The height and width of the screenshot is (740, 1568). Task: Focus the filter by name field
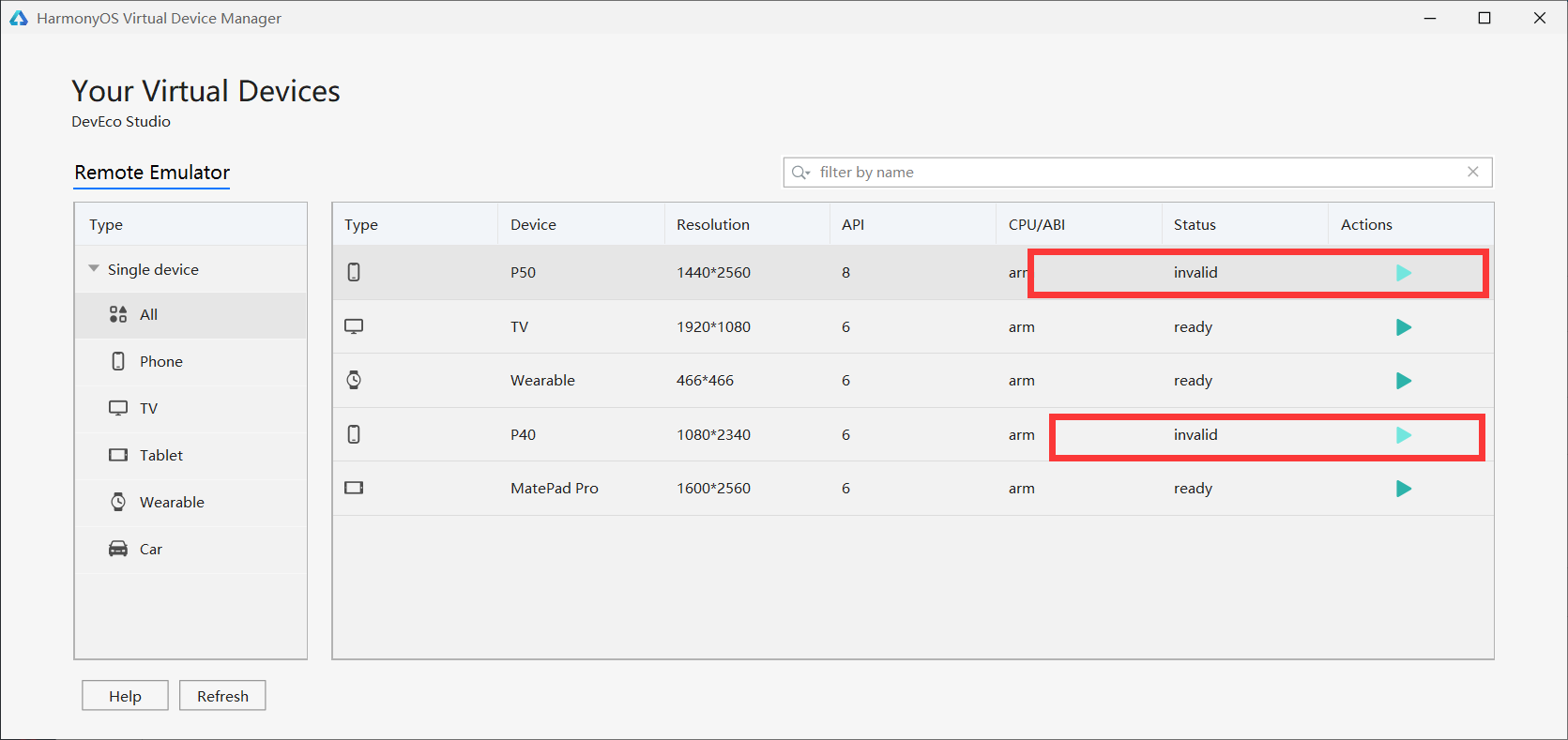pos(1137,173)
